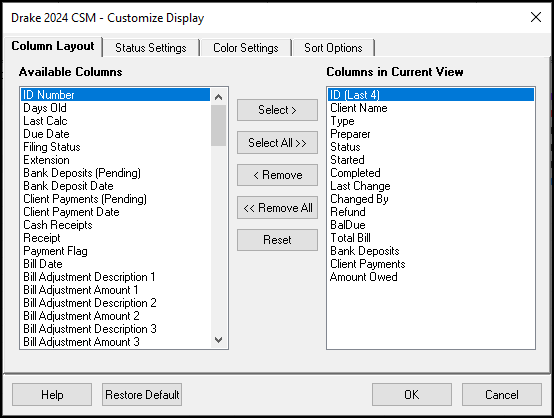Select Client Name in Current View
The height and width of the screenshot is (418, 554).
(431, 108)
